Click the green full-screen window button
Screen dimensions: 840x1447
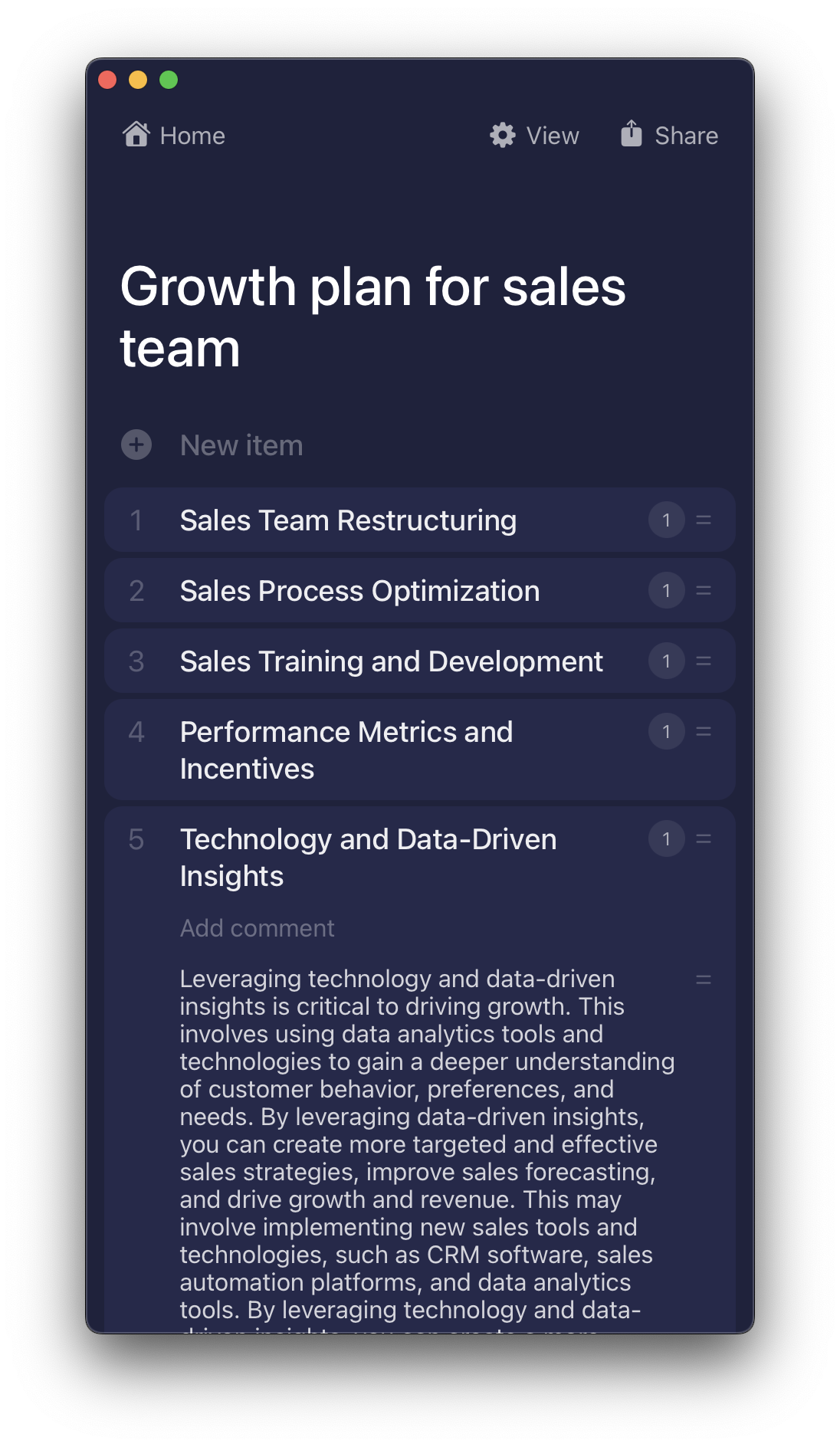coord(169,80)
